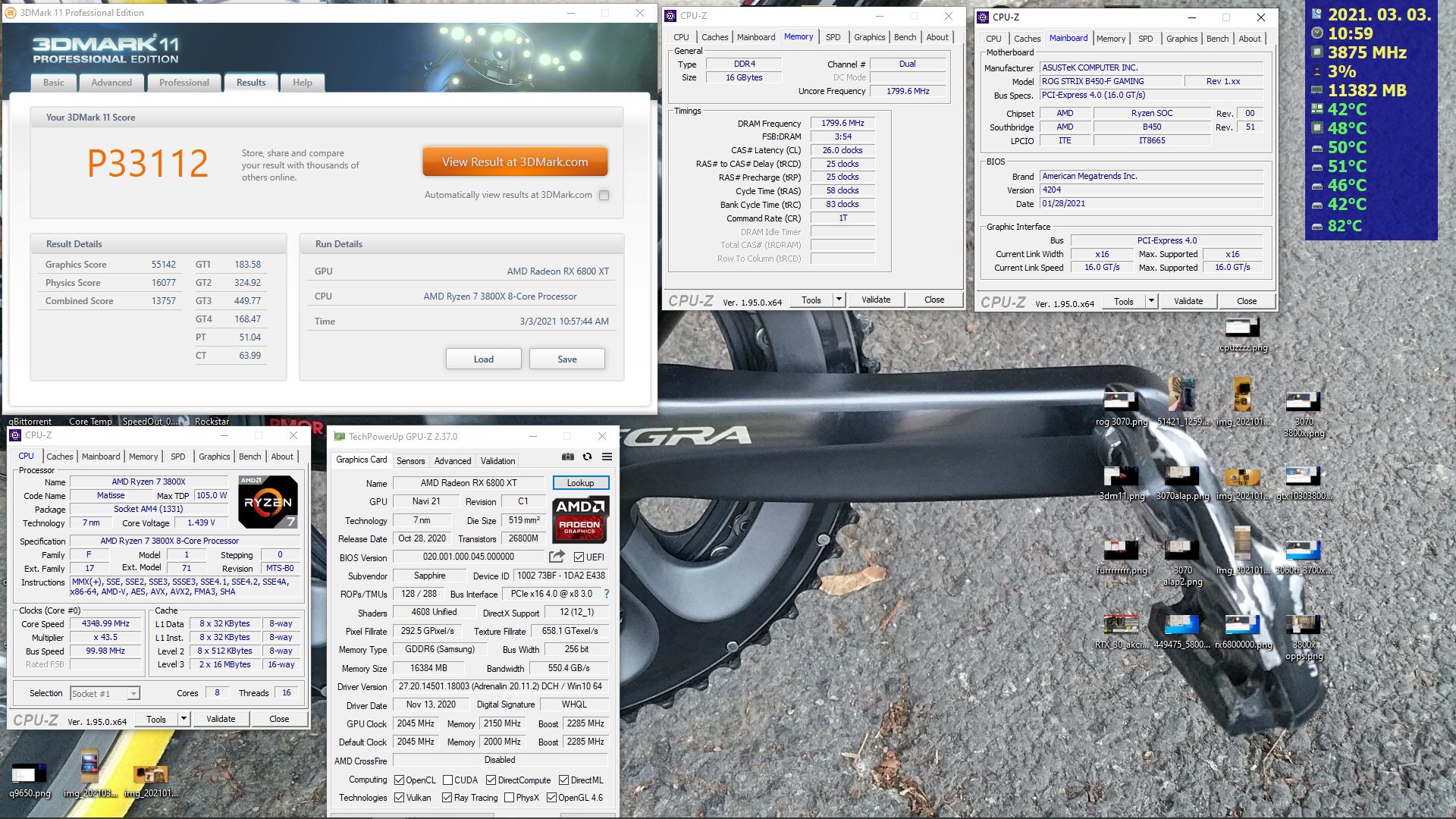The width and height of the screenshot is (1456, 819).
Task: Click the GPU-Z refresh icon
Action: [587, 457]
